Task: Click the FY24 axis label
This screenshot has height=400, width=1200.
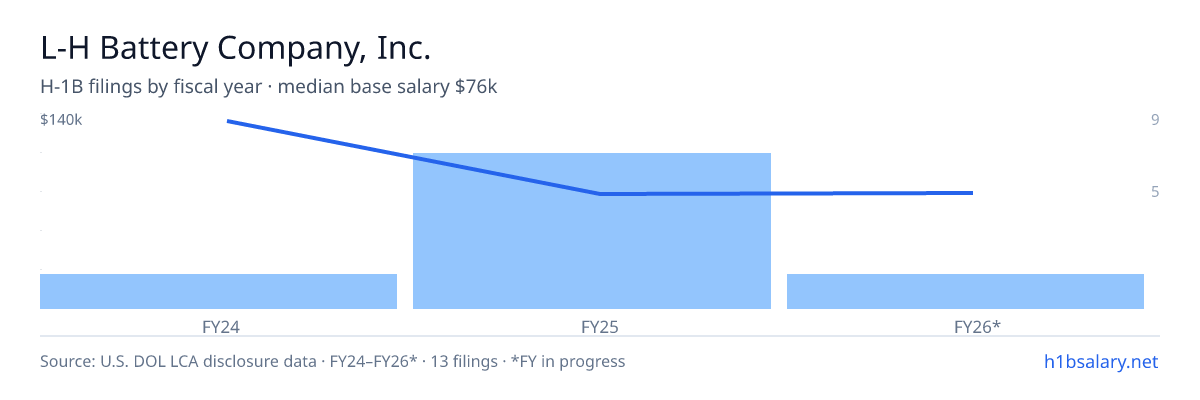Action: [x=219, y=326]
